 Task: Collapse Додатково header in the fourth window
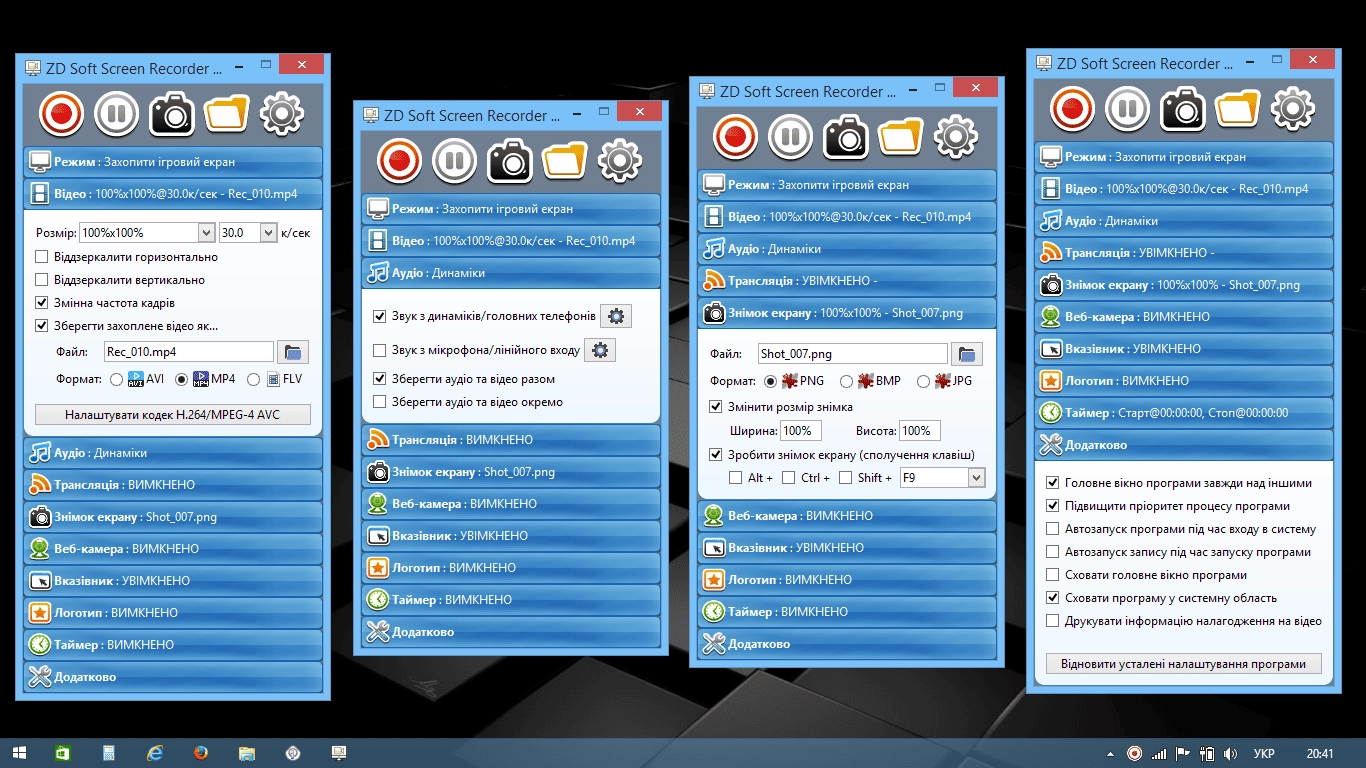1184,445
